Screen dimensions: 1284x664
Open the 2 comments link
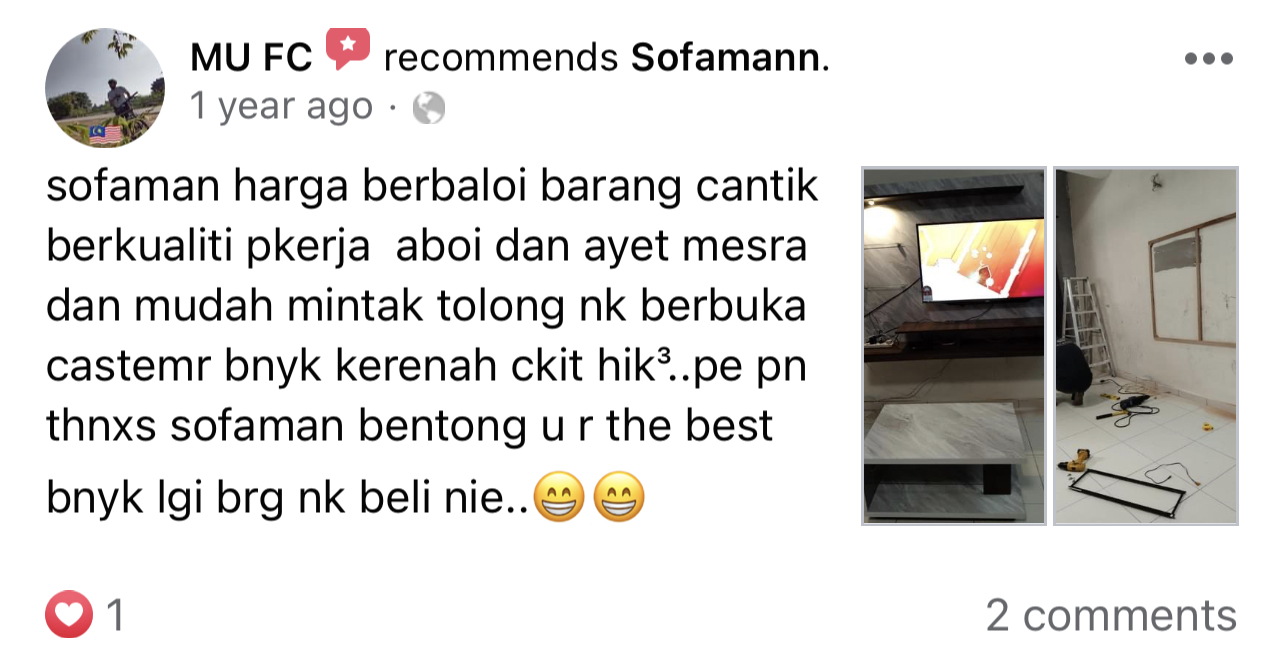1111,615
